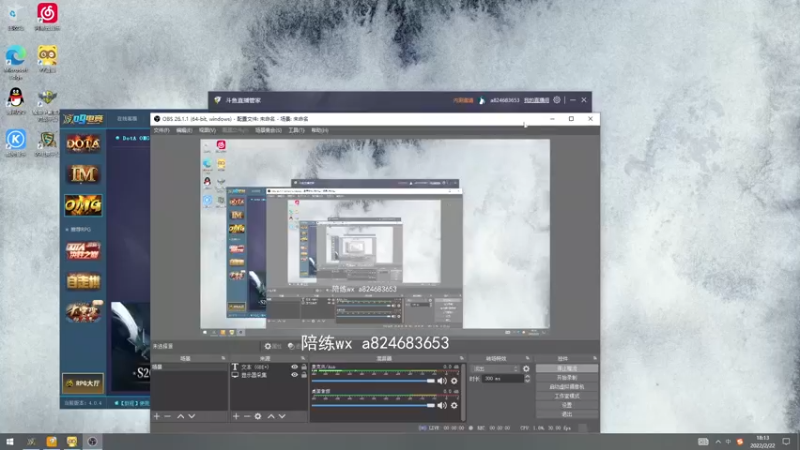Select 自走棋 in 09电竞 platform sidebar
800x450 pixels.
pyautogui.click(x=83, y=281)
